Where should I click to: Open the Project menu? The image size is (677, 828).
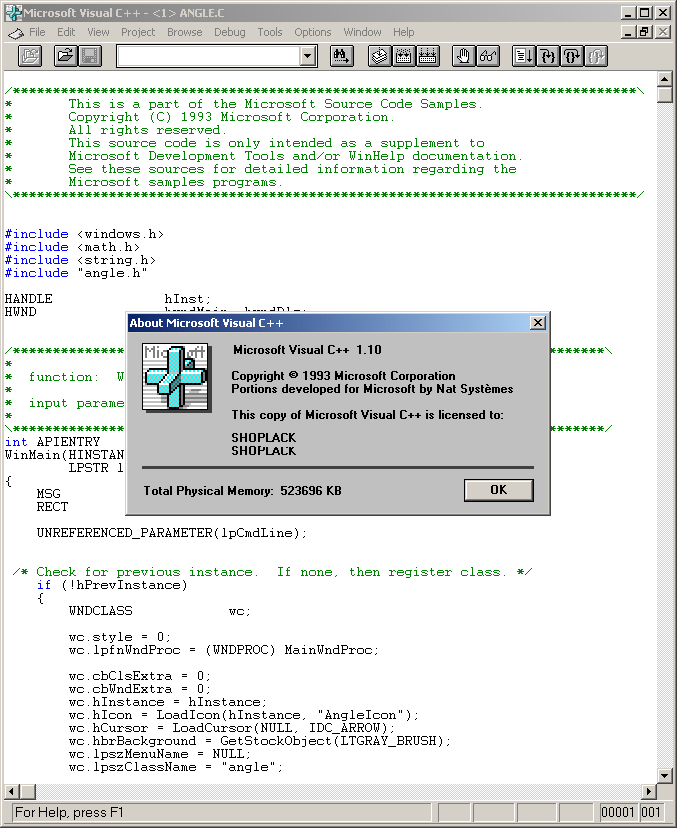pyautogui.click(x=138, y=32)
